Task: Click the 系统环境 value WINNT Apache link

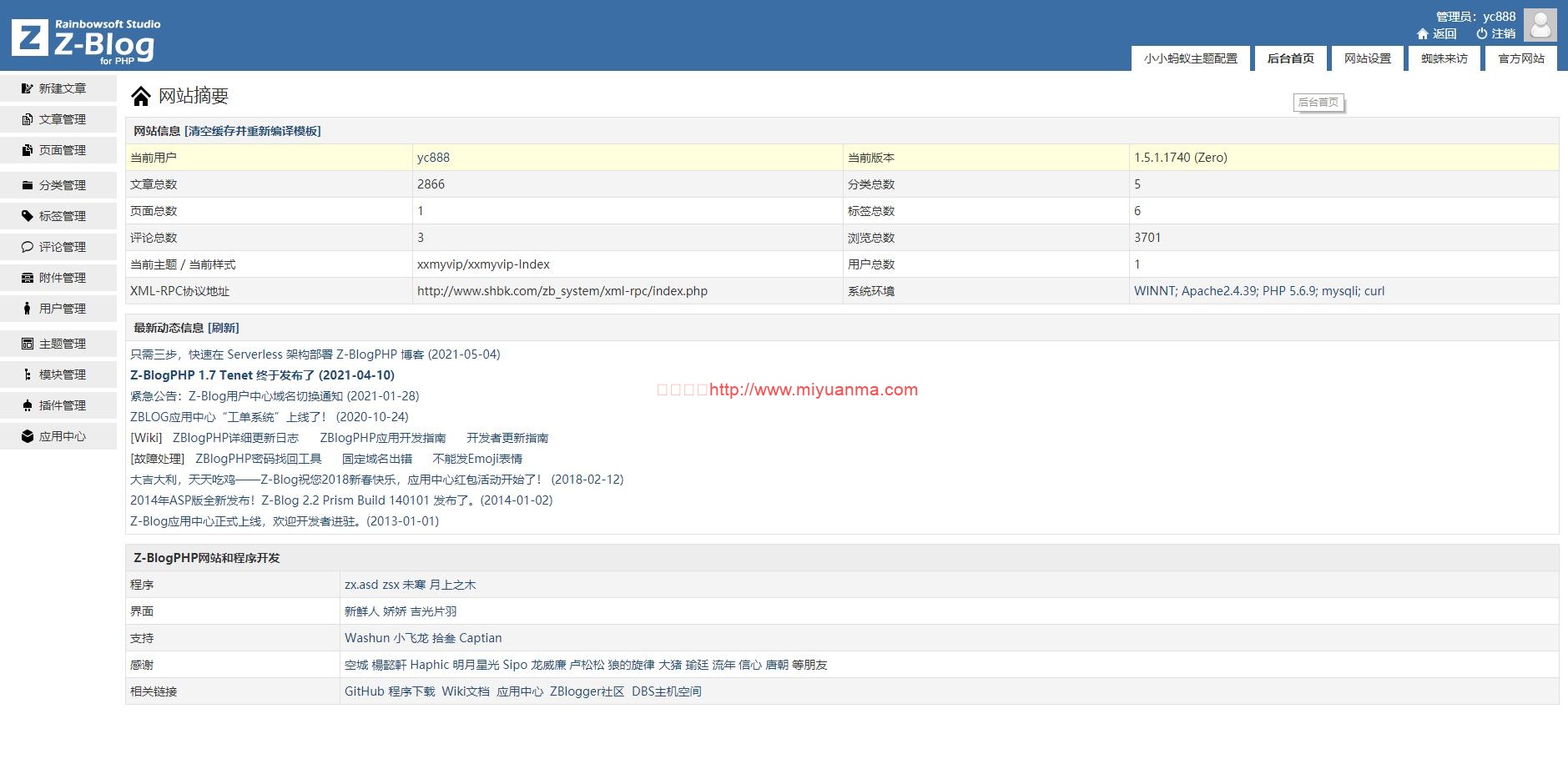Action: point(1259,291)
